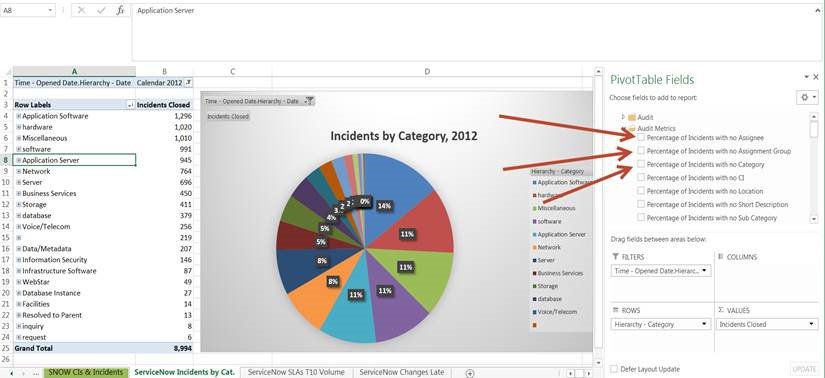Expand the Business Services row
Screen dimensions: 825x378
coord(18,194)
